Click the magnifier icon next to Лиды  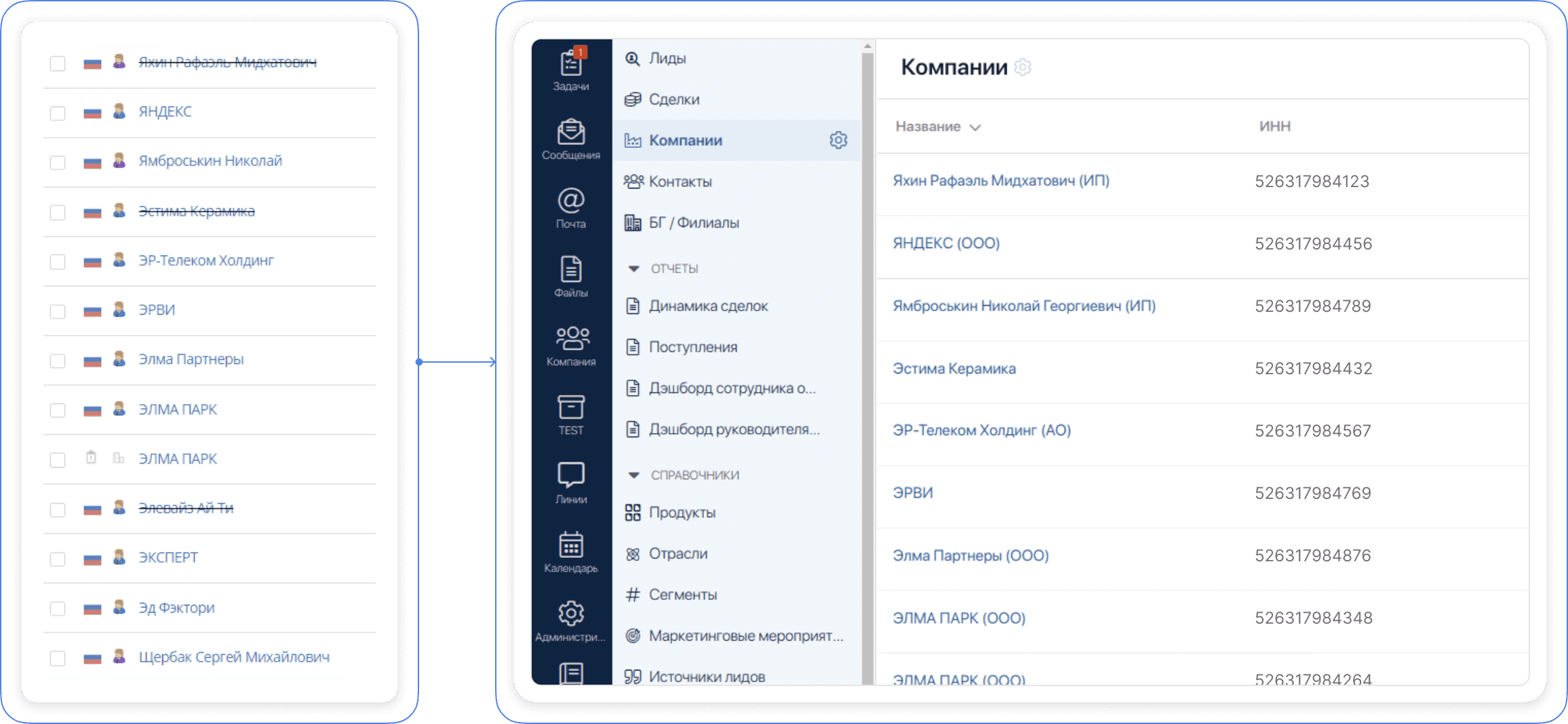point(632,58)
